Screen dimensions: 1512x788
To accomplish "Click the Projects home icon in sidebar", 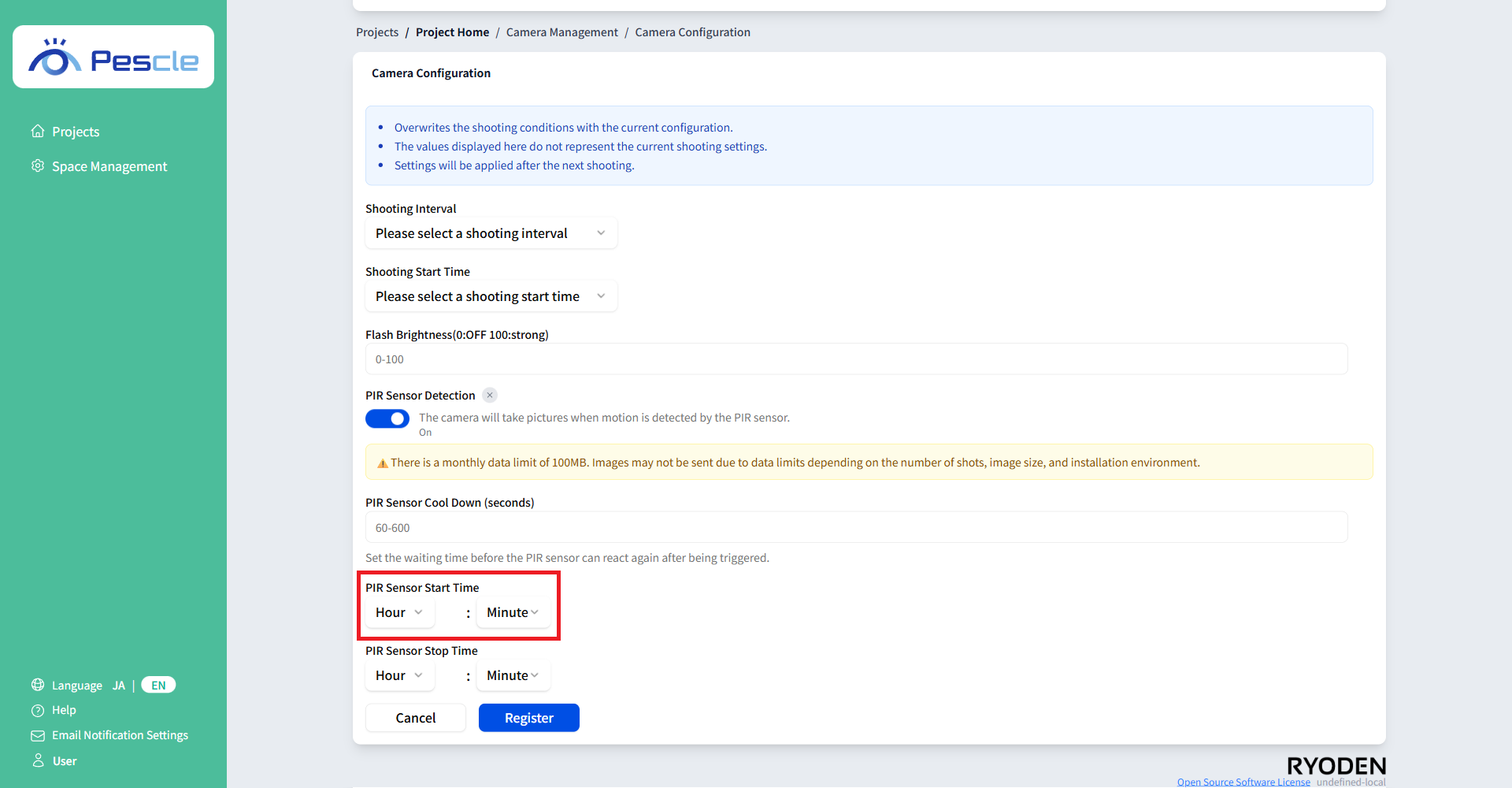I will [38, 131].
